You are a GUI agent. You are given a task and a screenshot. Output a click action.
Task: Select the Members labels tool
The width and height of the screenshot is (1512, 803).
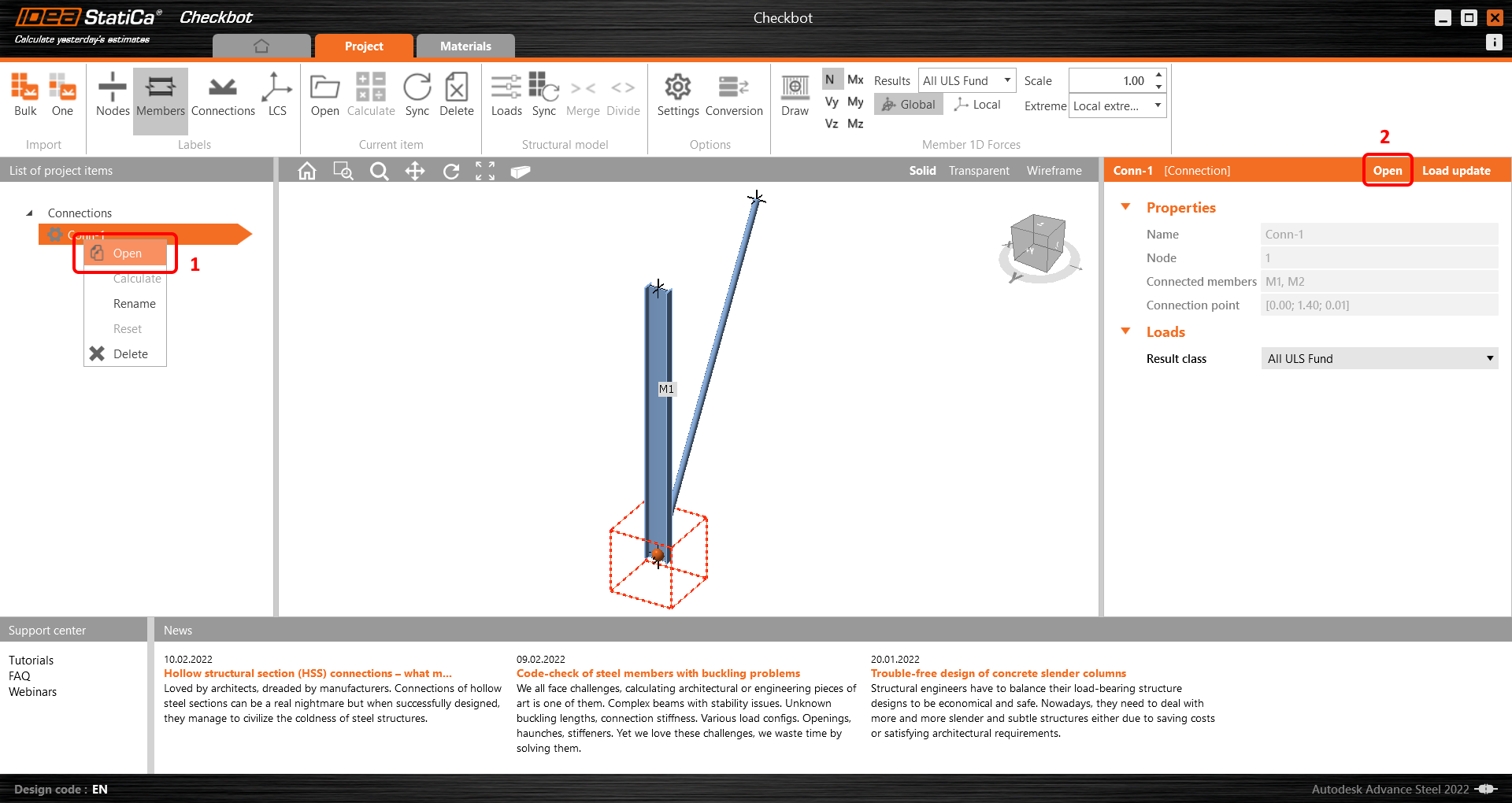(x=160, y=94)
